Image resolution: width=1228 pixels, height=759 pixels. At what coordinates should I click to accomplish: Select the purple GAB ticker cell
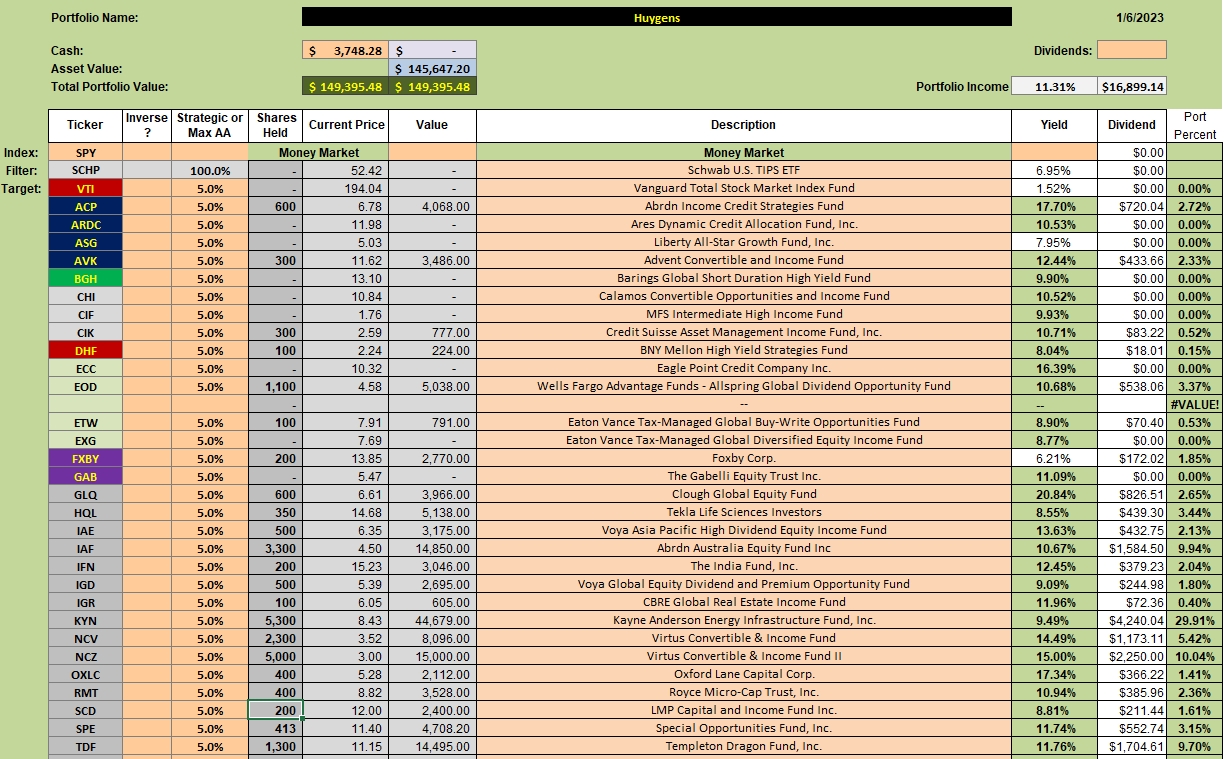coord(85,476)
